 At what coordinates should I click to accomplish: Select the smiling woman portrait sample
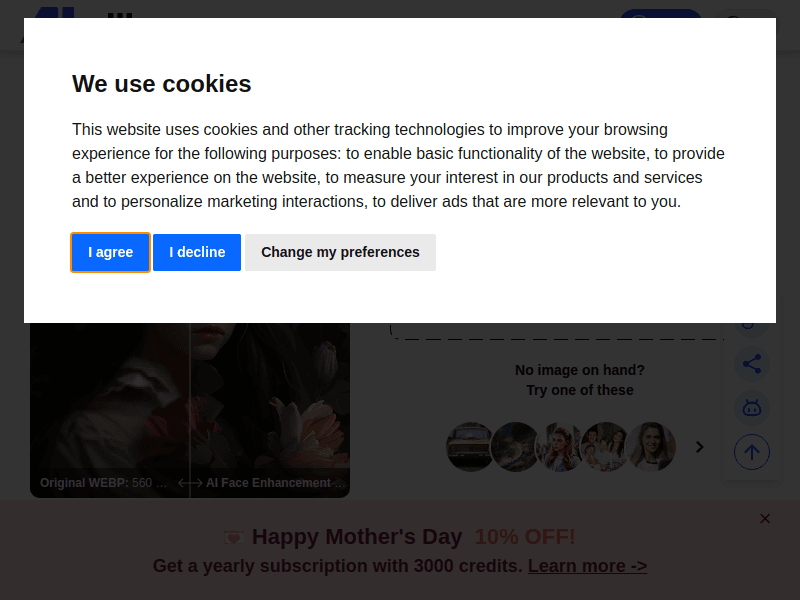(x=650, y=447)
